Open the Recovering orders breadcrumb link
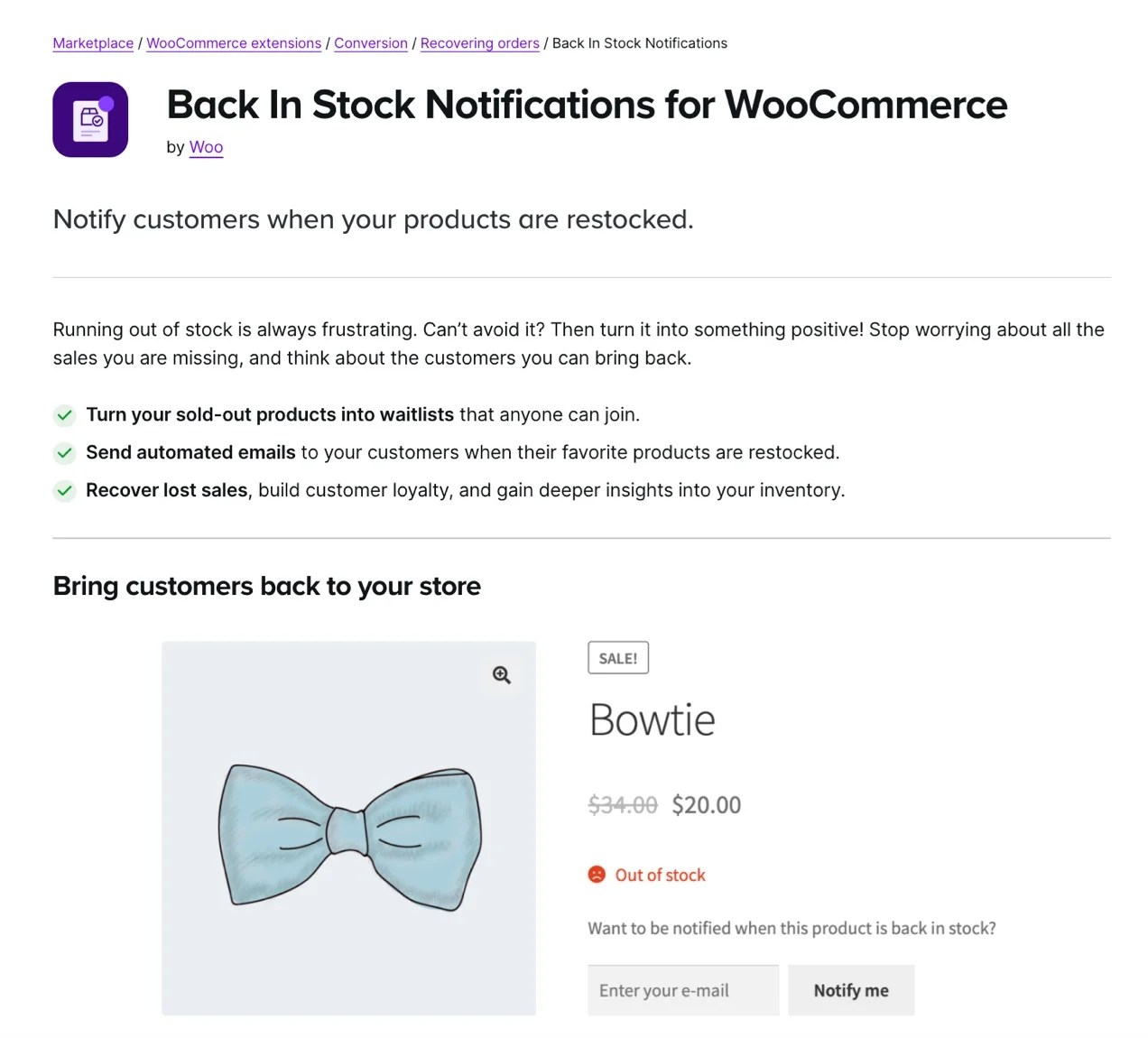 point(479,42)
